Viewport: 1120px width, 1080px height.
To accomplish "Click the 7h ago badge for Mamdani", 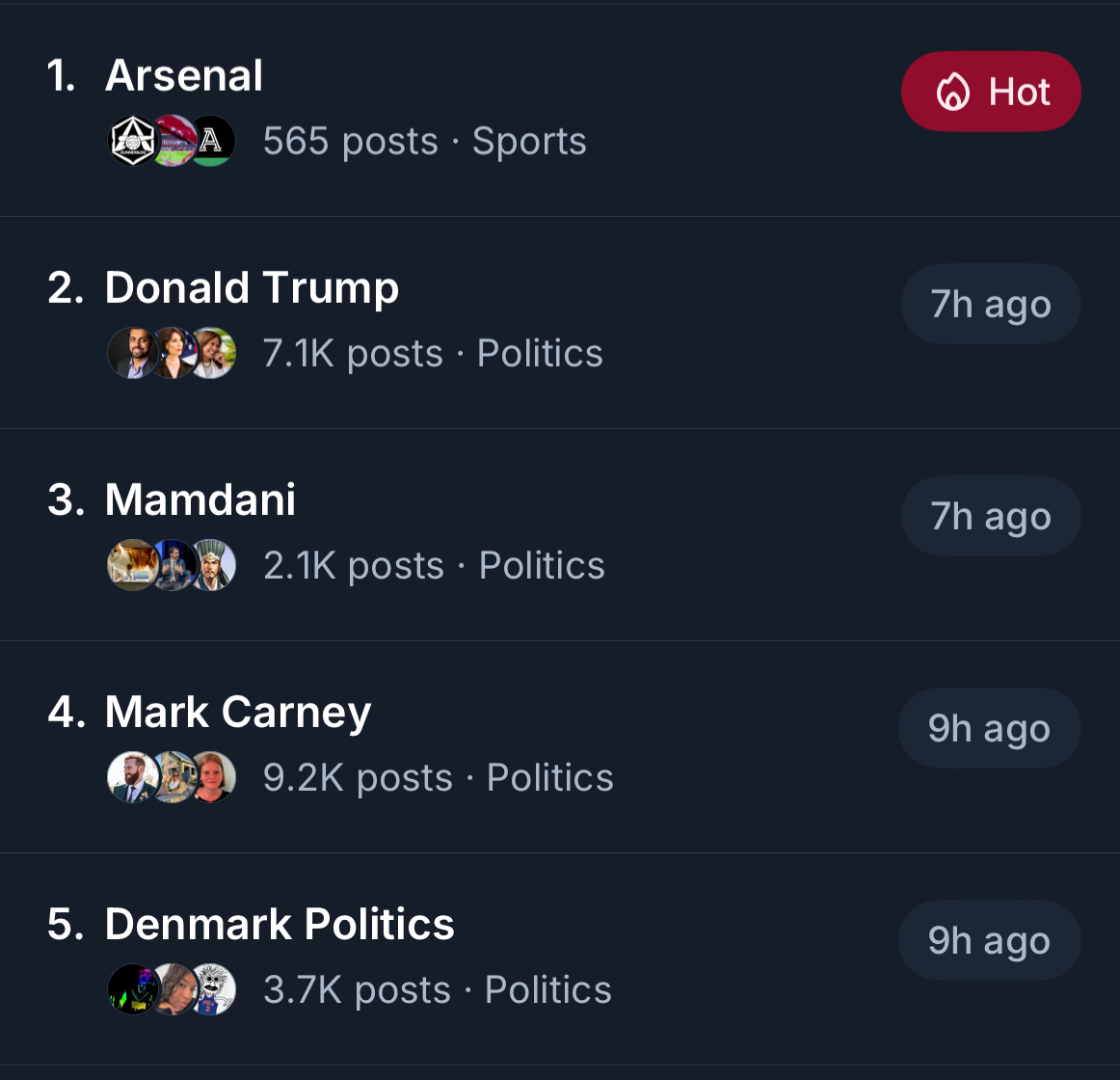I will [x=991, y=516].
